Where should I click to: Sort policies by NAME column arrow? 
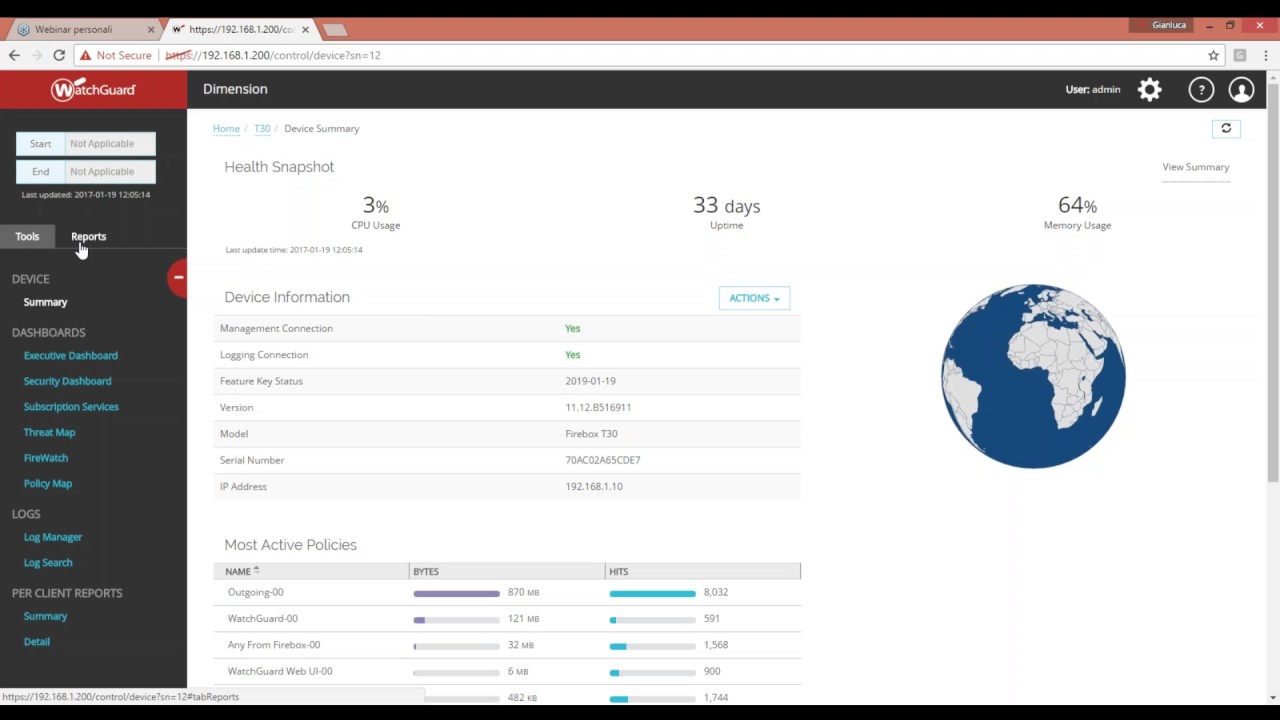[x=256, y=570]
